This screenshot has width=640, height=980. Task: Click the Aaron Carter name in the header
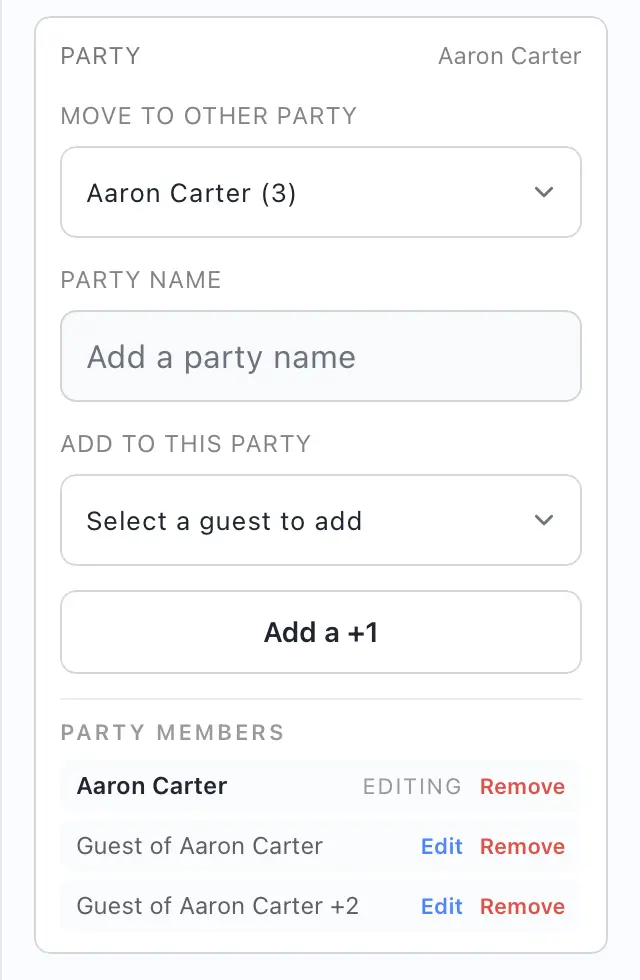point(509,56)
